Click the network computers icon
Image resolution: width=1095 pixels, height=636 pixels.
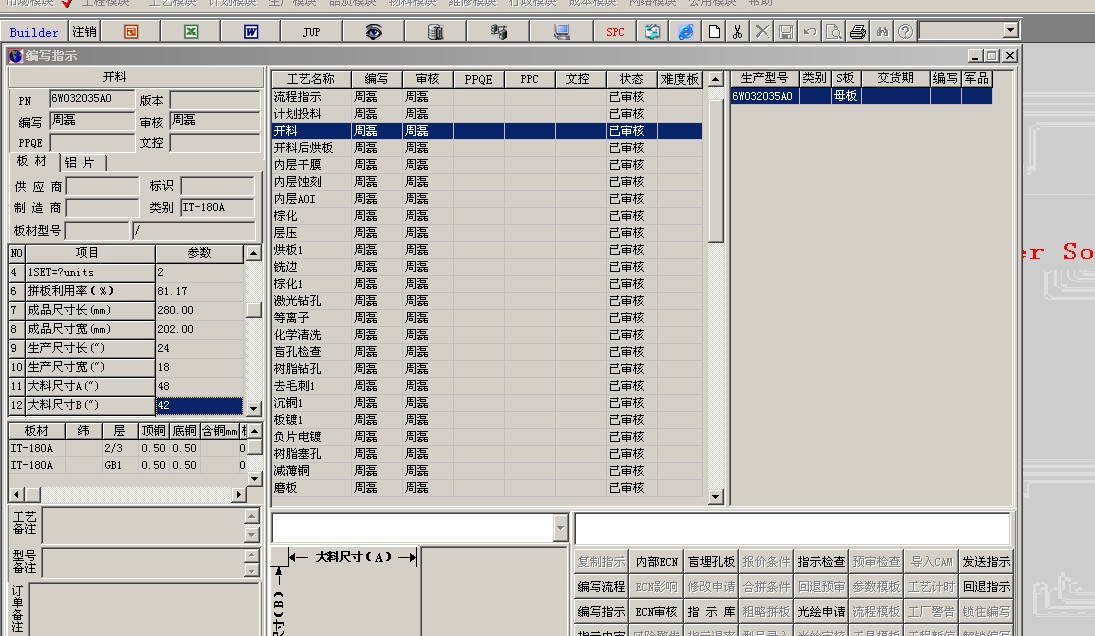tap(499, 32)
